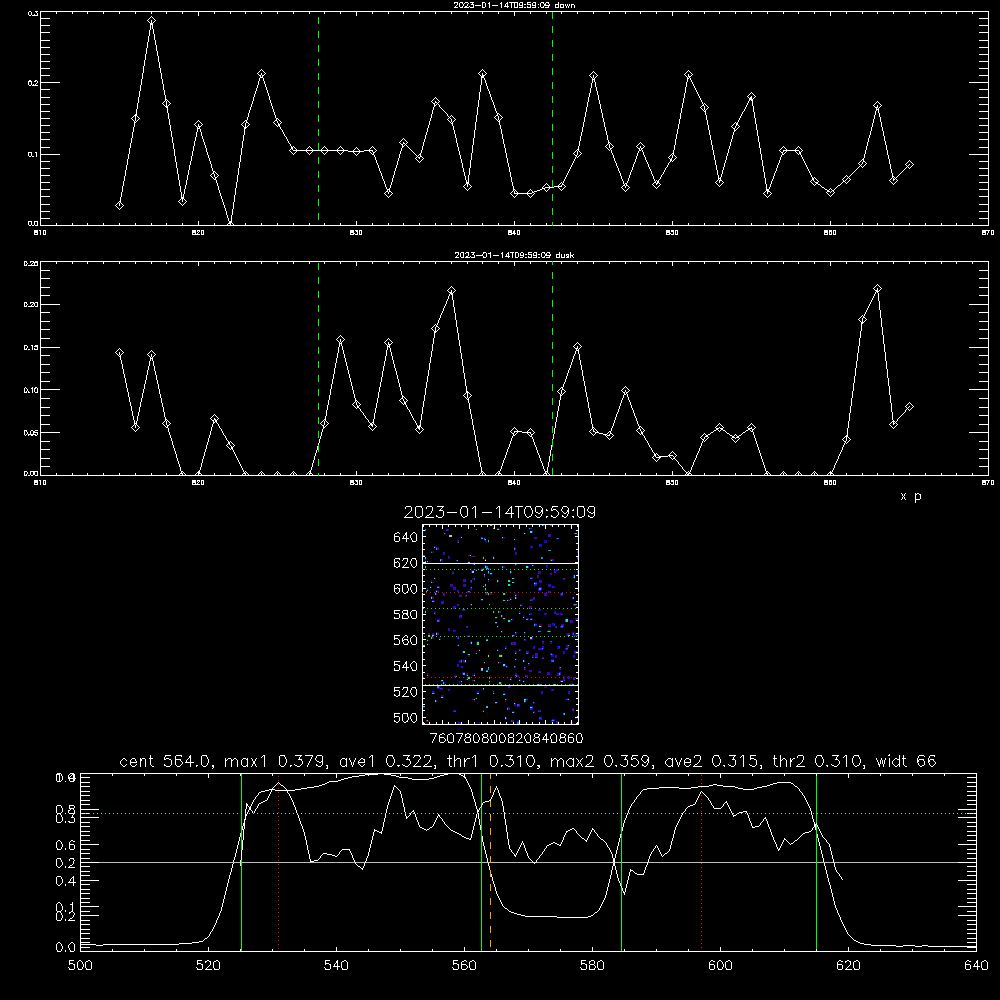1000x1000 pixels.
Task: Click the 640 label on the bottom plot x-axis
Action: click(x=976, y=966)
